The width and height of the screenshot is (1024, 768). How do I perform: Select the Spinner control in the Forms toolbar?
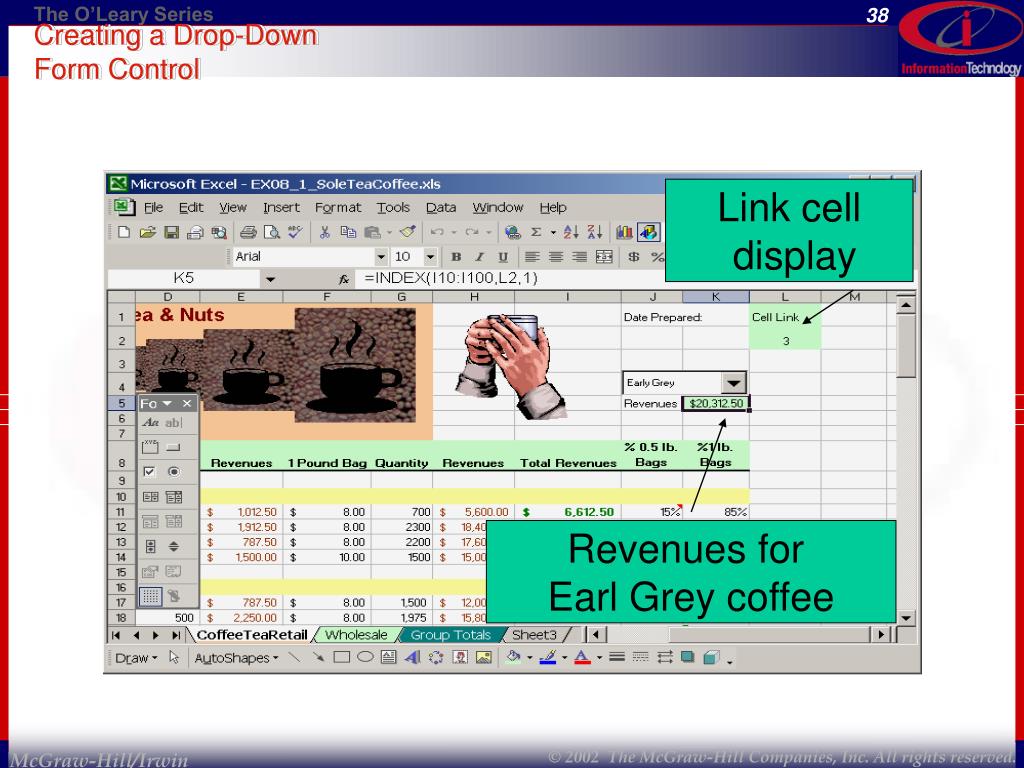pyautogui.click(x=174, y=547)
